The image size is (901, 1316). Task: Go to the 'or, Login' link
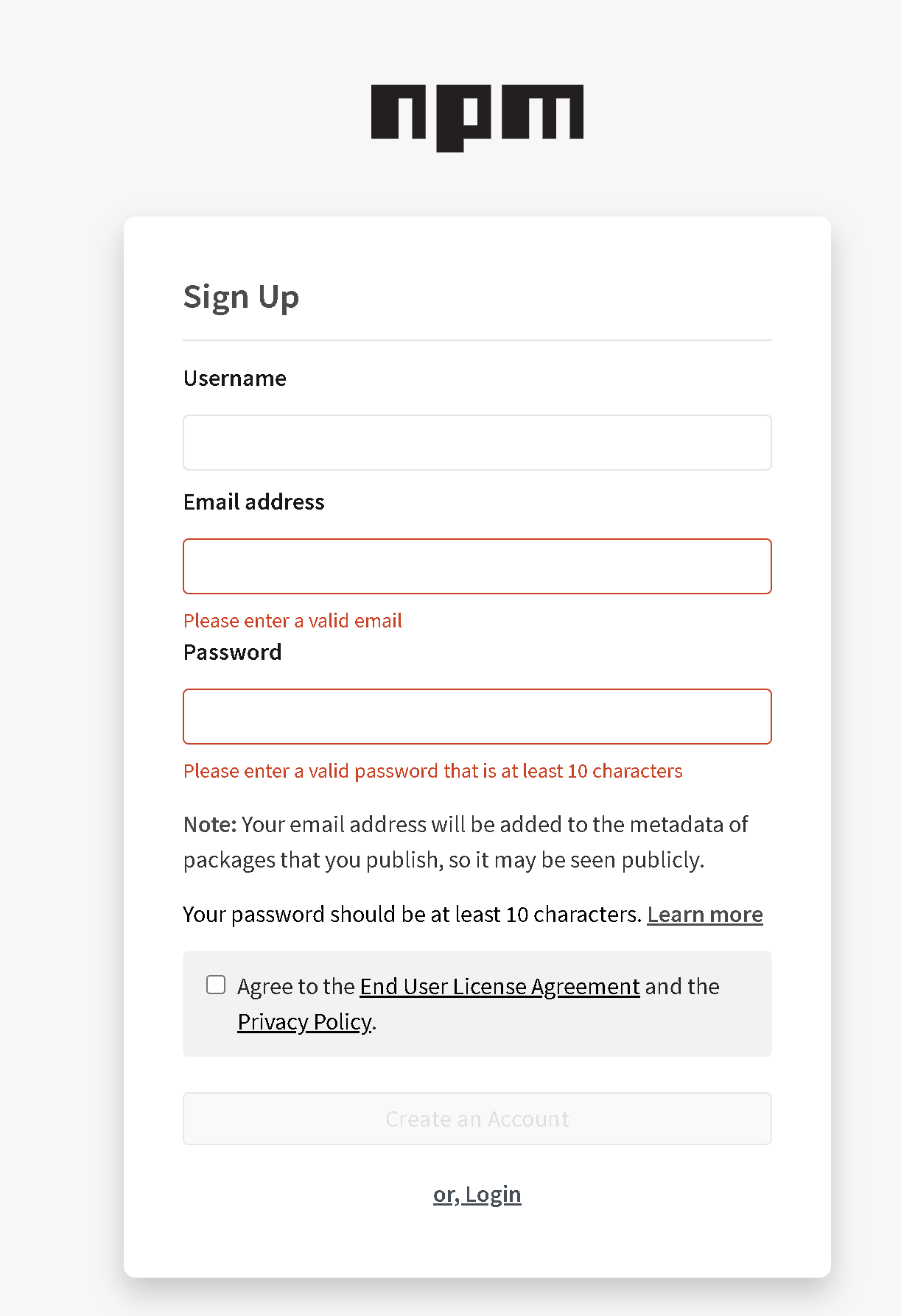477,1194
